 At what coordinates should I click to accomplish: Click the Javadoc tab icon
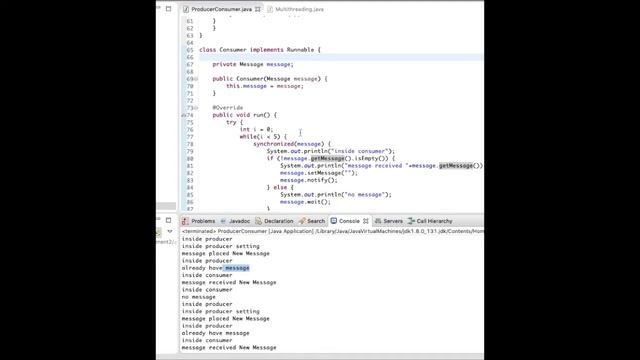(223, 221)
